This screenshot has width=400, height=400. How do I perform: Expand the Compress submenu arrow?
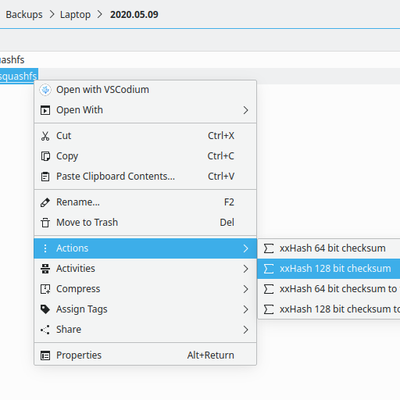(246, 289)
